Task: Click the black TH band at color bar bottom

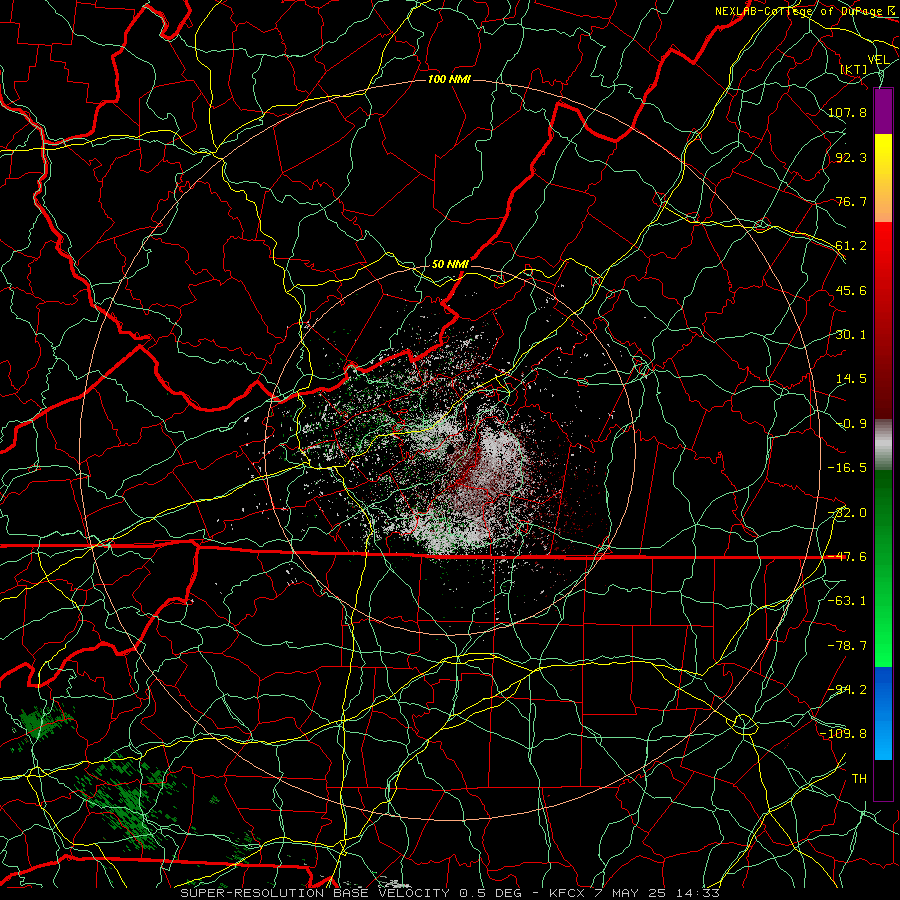Action: coord(883,779)
